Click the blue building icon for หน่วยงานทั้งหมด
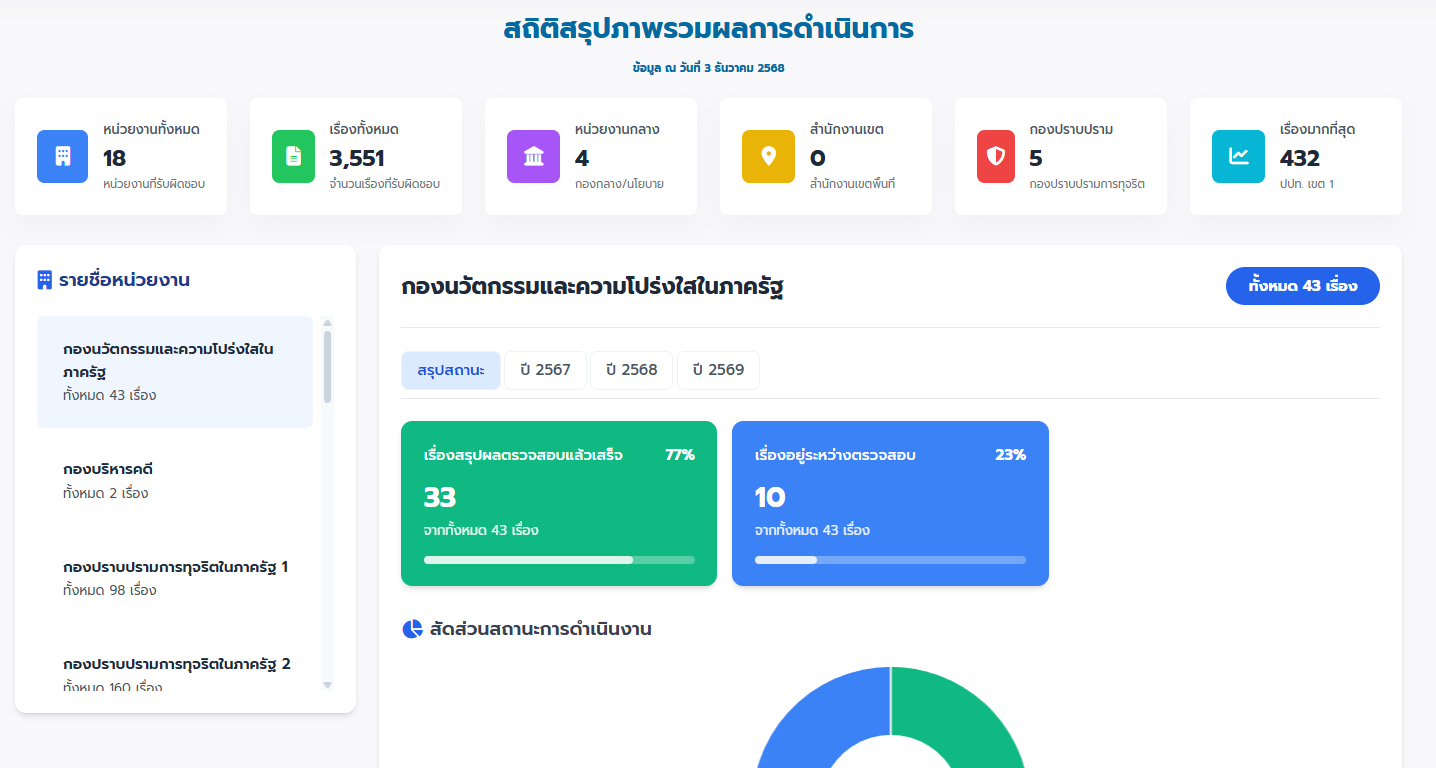Image resolution: width=1436 pixels, height=768 pixels. pyautogui.click(x=62, y=157)
